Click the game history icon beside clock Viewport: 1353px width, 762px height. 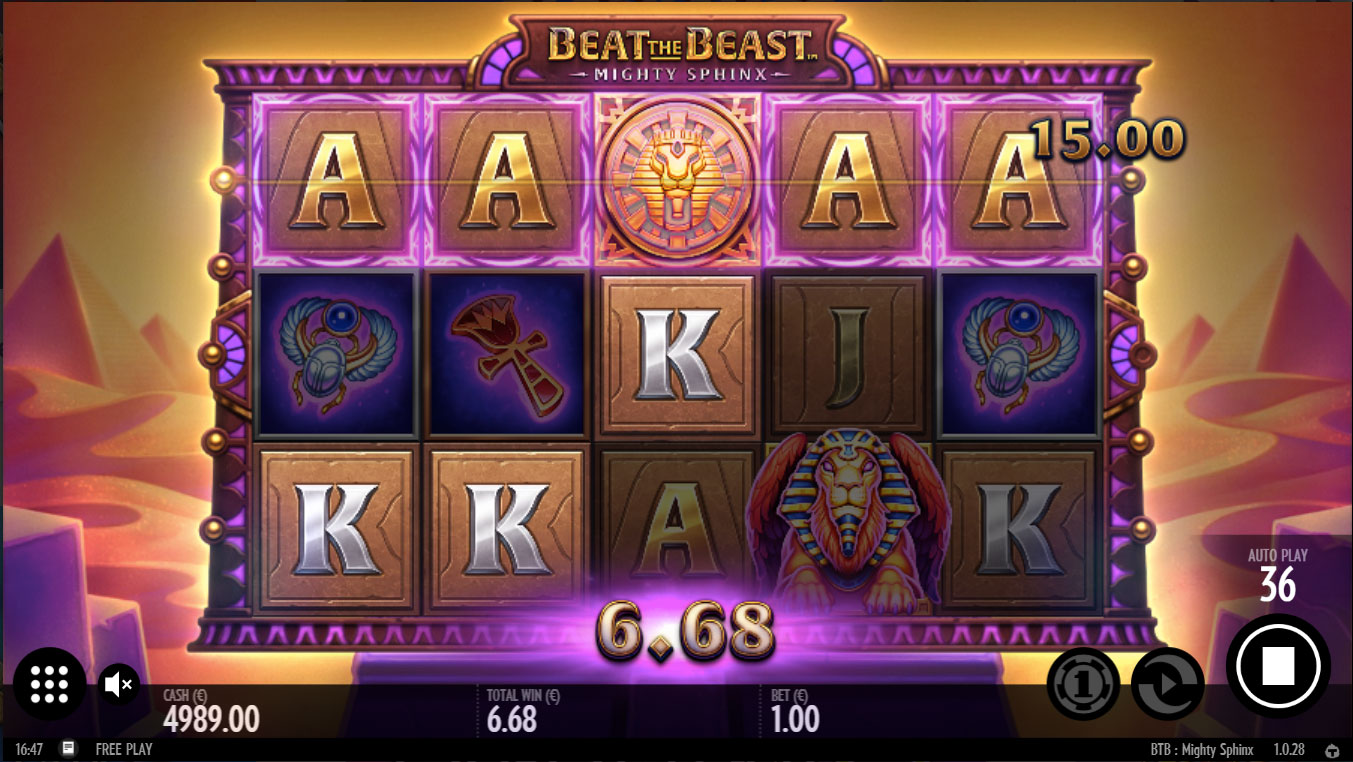(x=68, y=748)
